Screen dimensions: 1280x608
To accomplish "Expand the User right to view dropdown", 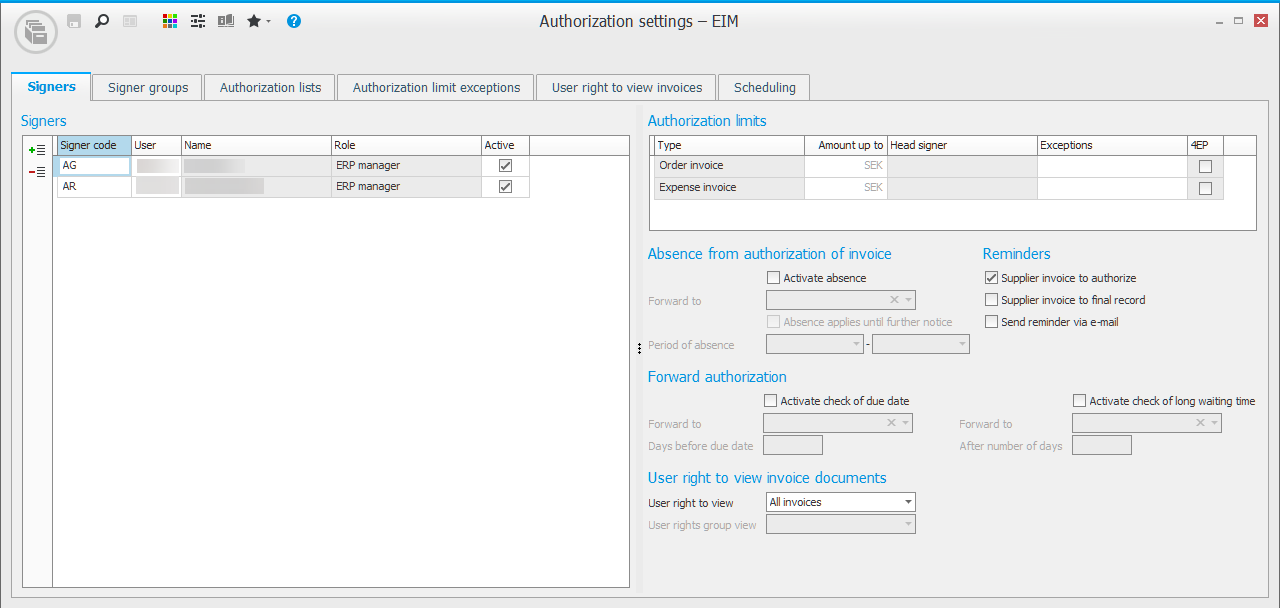I will (908, 502).
